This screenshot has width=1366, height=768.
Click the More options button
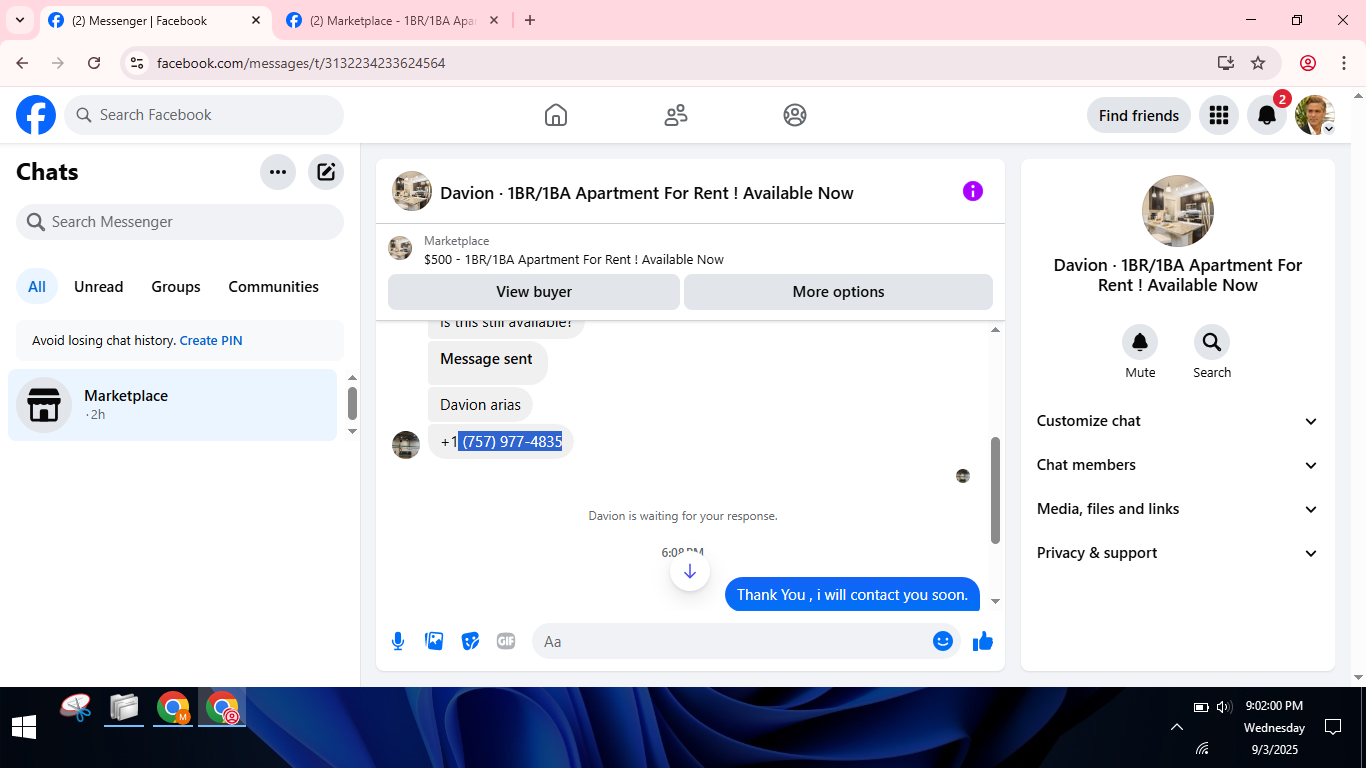coord(839,292)
